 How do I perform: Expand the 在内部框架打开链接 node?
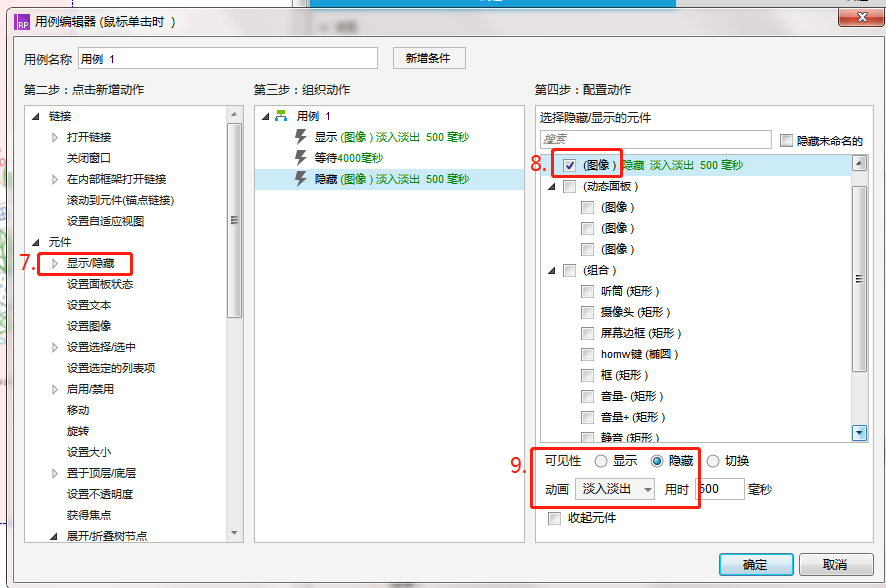(55, 180)
